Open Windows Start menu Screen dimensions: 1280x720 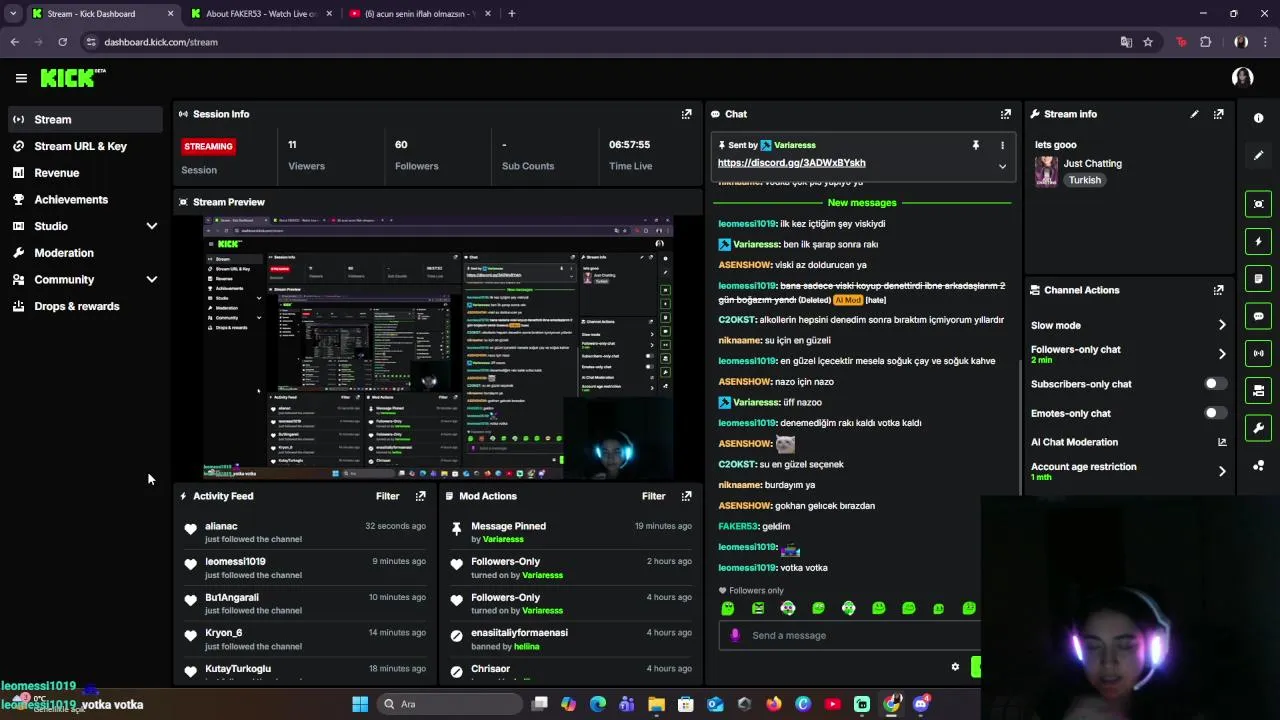click(360, 704)
